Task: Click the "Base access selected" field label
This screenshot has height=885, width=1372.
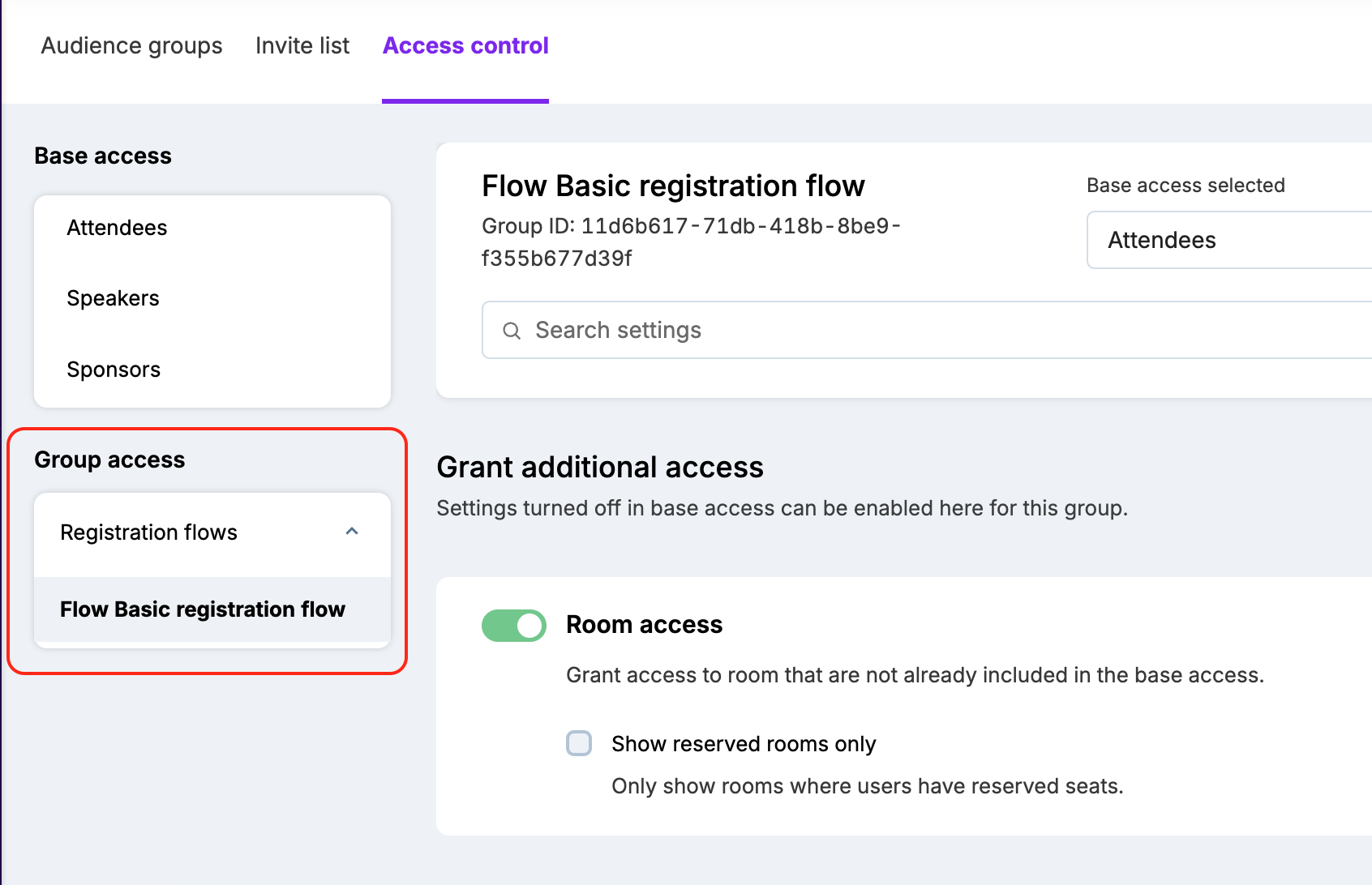Action: pos(1185,186)
